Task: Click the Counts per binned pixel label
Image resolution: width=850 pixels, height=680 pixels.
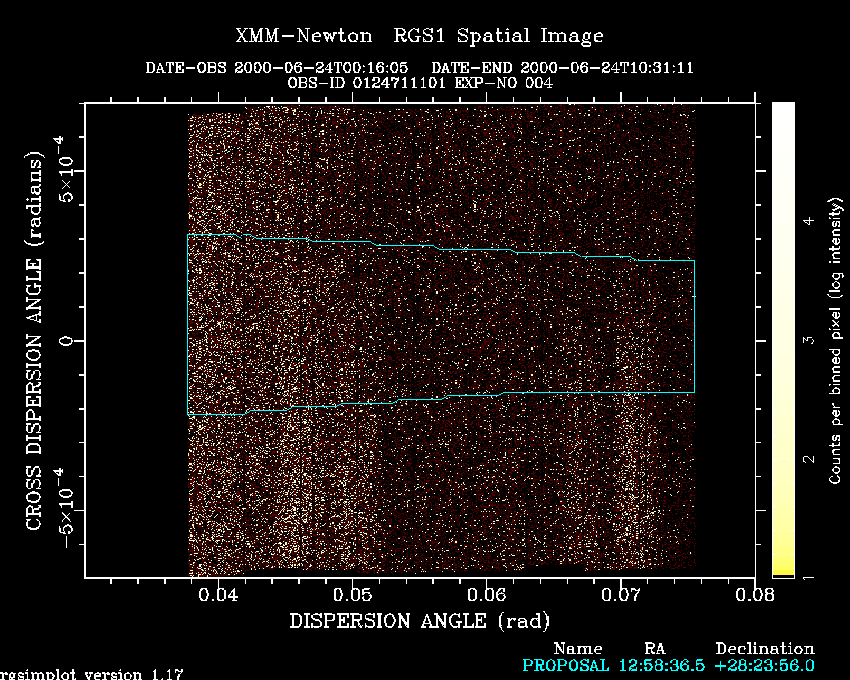Action: coord(834,340)
